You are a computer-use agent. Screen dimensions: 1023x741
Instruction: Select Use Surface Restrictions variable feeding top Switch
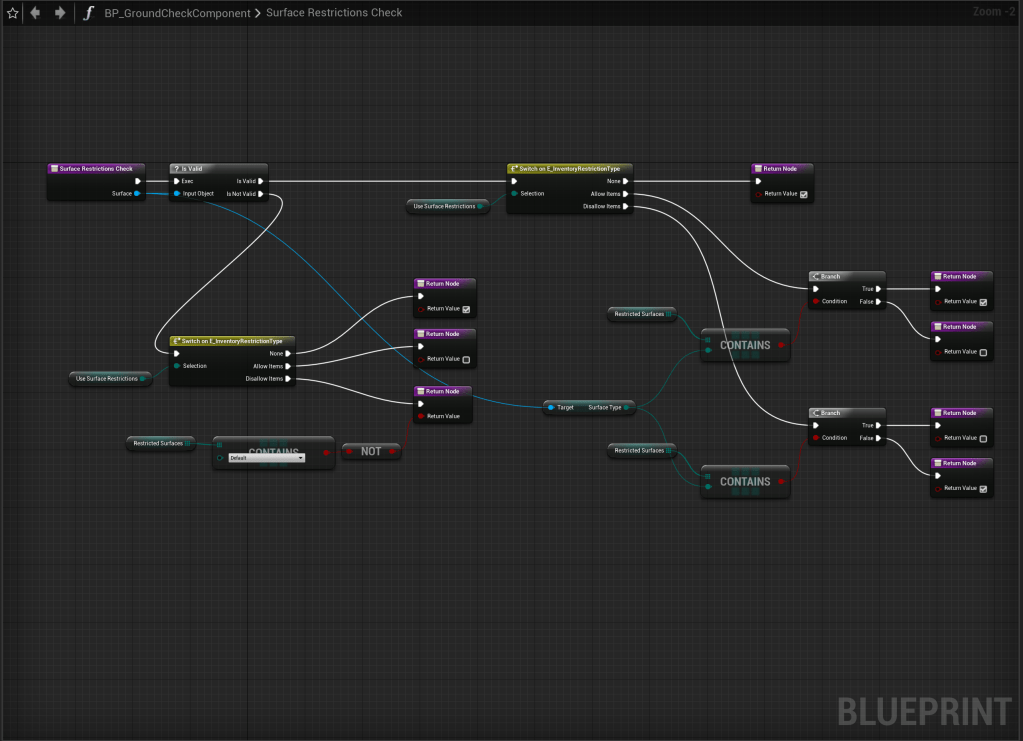(444, 206)
